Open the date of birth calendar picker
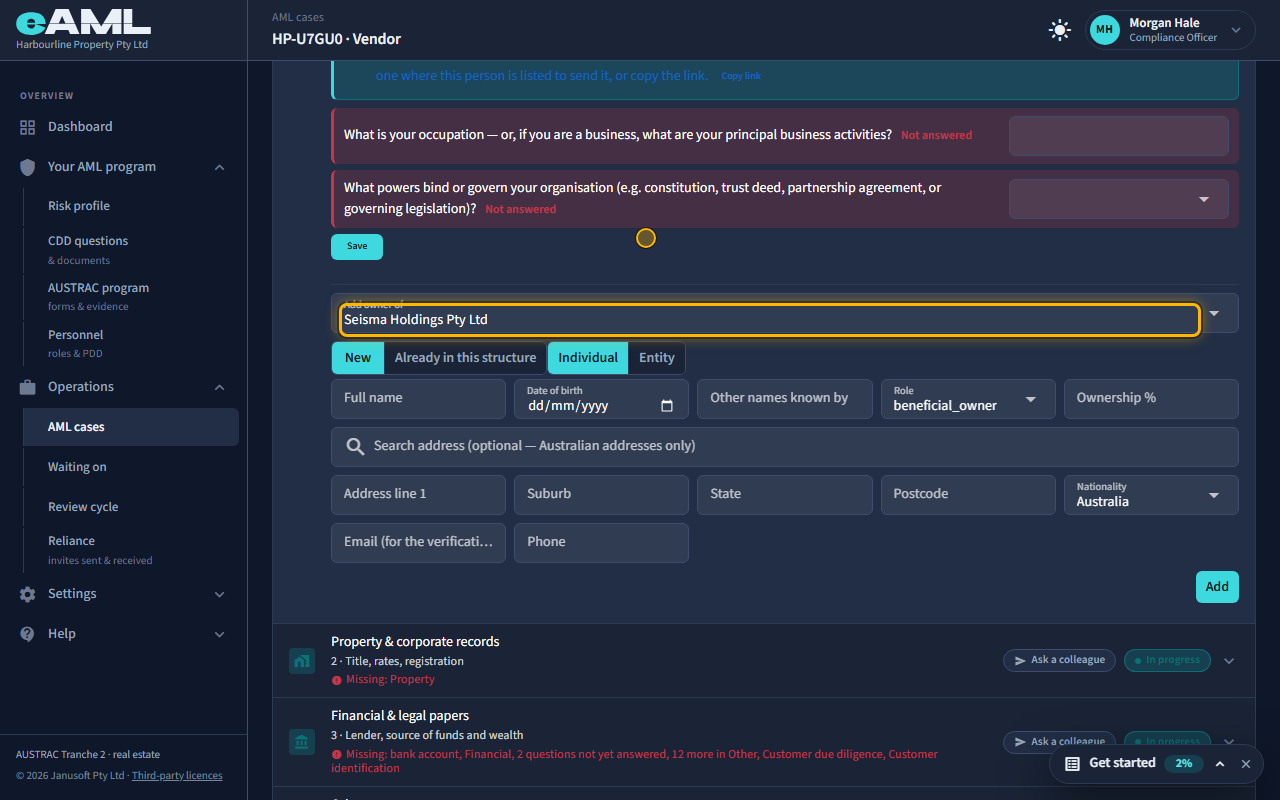Viewport: 1280px width, 800px height. coord(667,406)
